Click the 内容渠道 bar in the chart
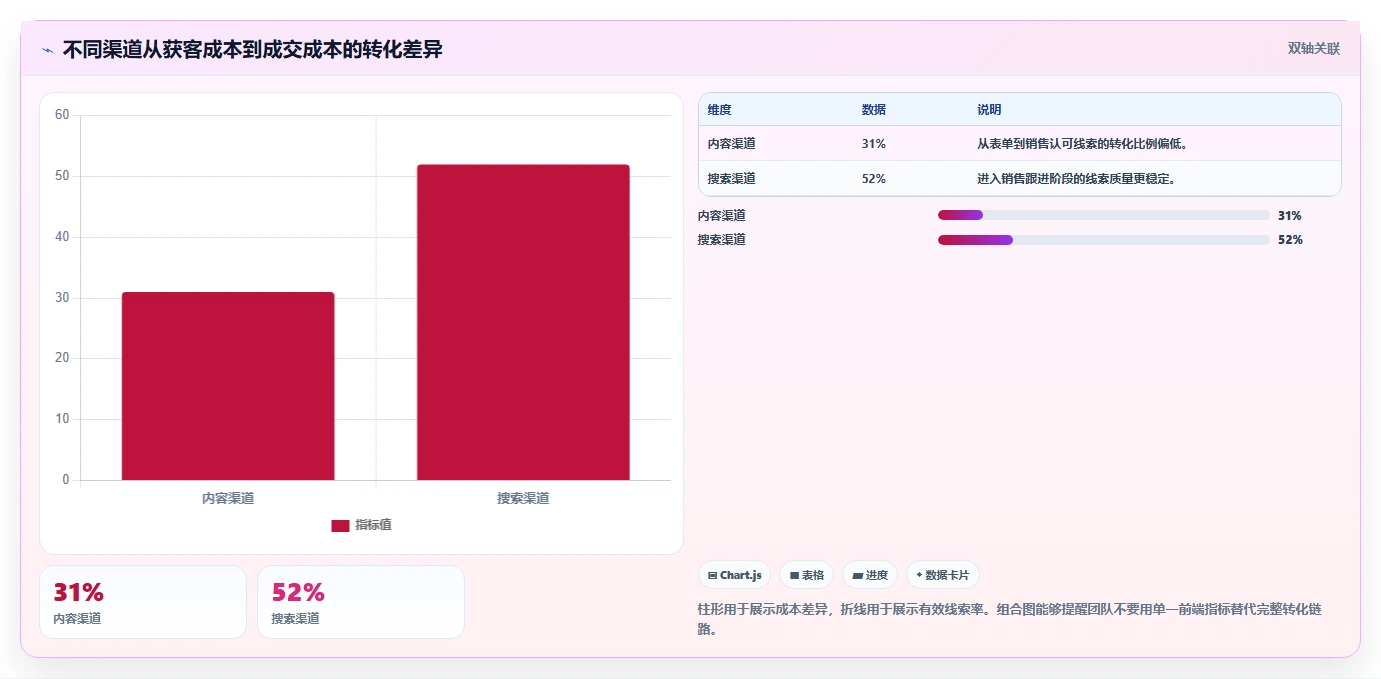The height and width of the screenshot is (679, 1381). click(228, 386)
